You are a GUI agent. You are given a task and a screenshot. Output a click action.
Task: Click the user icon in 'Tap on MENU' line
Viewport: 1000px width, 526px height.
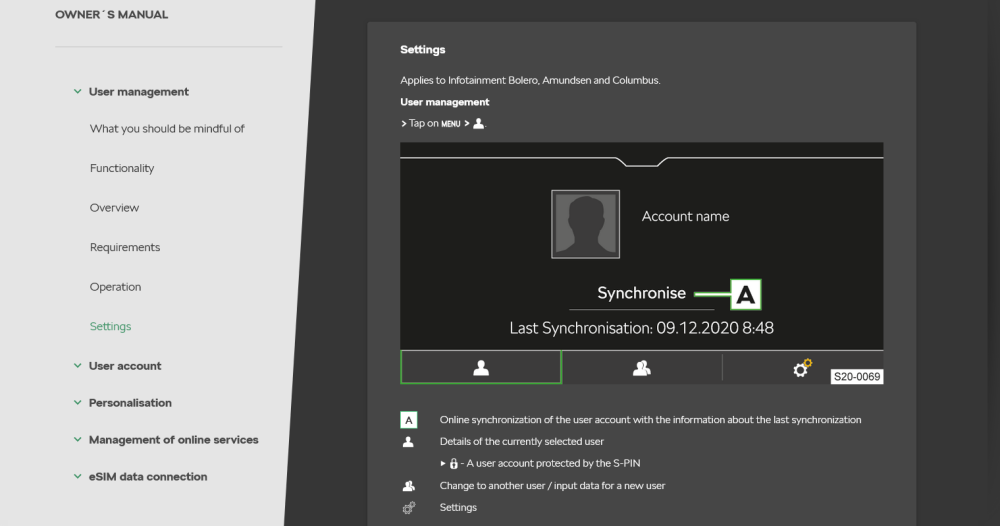[478, 123]
